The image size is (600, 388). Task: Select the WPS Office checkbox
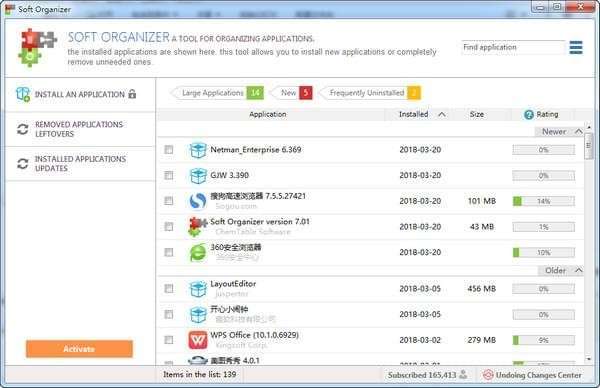[x=168, y=340]
